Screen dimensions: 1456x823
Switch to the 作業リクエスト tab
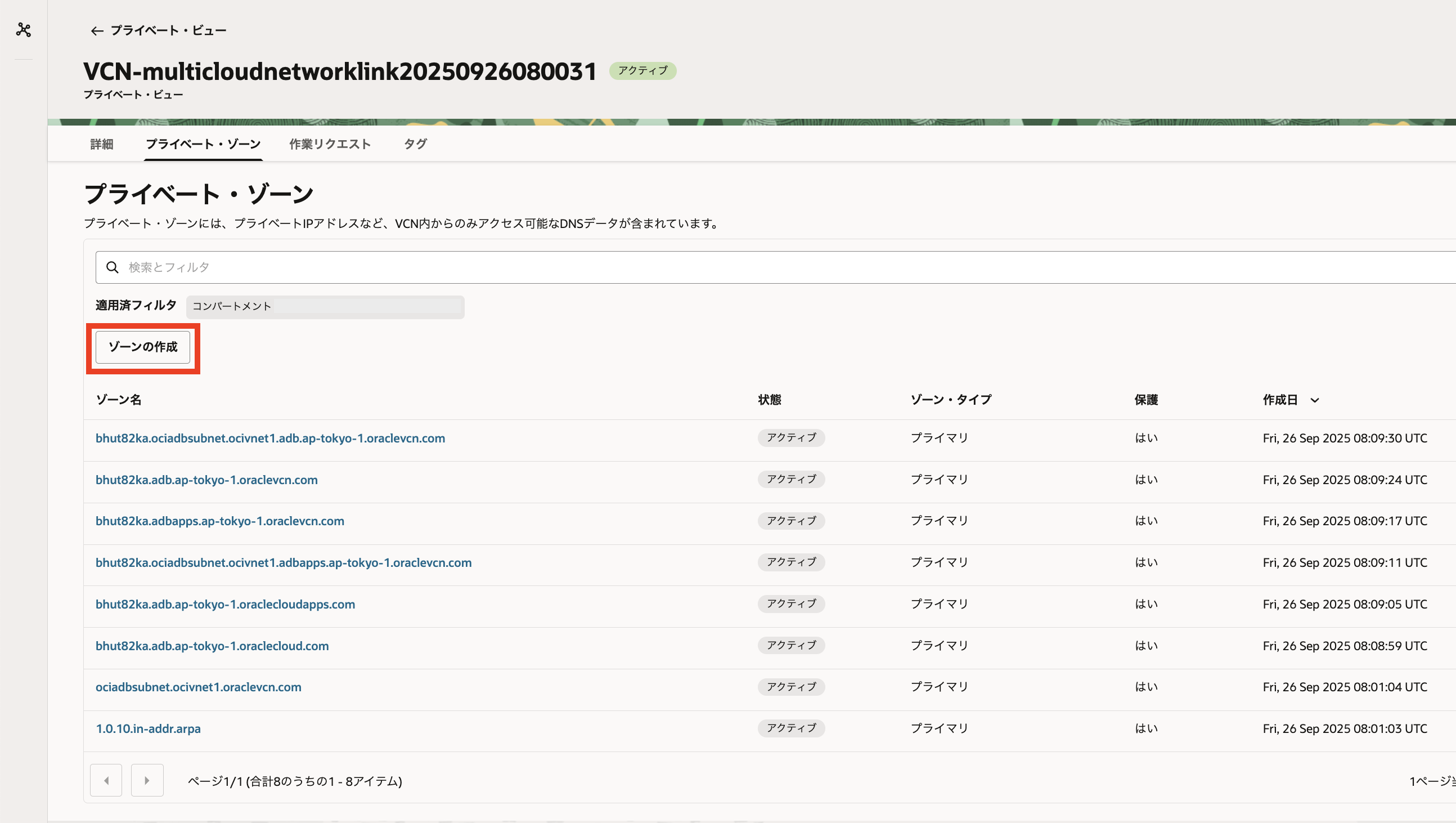[x=330, y=144]
